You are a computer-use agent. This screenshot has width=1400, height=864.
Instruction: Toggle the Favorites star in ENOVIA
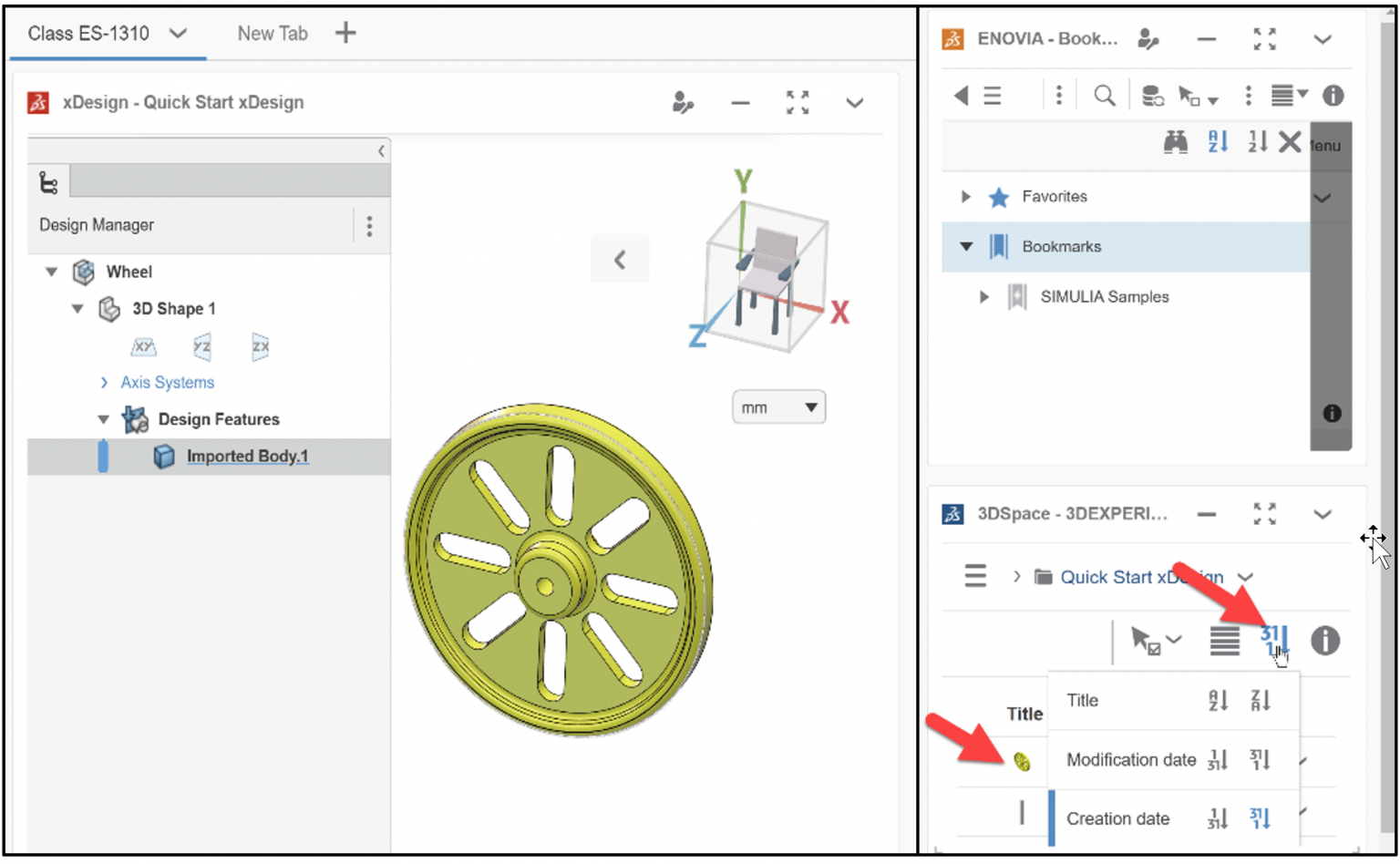pyautogui.click(x=999, y=196)
